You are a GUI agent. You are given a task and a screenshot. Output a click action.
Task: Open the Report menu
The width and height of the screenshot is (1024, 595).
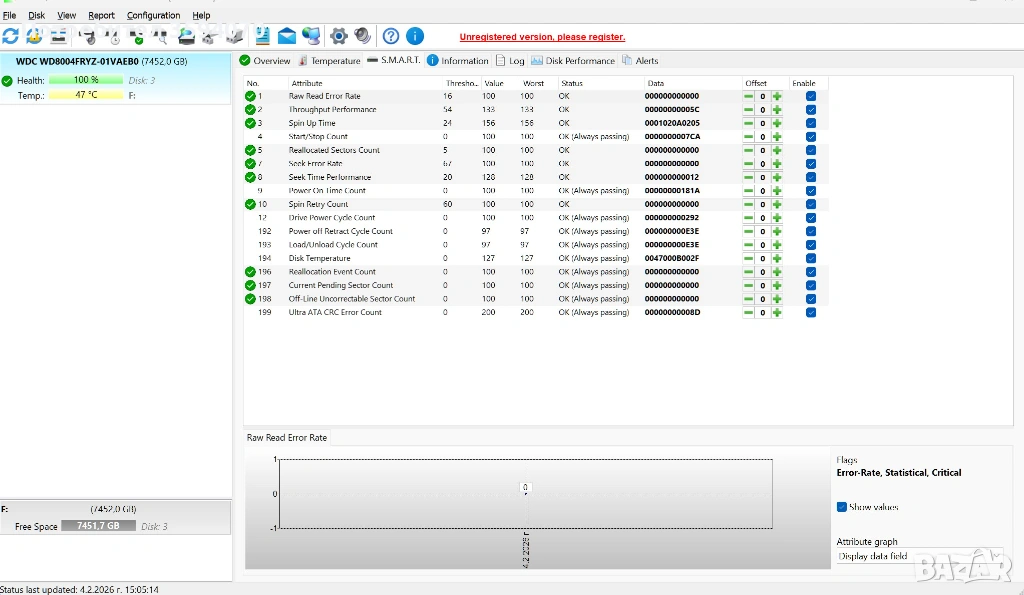pos(101,16)
